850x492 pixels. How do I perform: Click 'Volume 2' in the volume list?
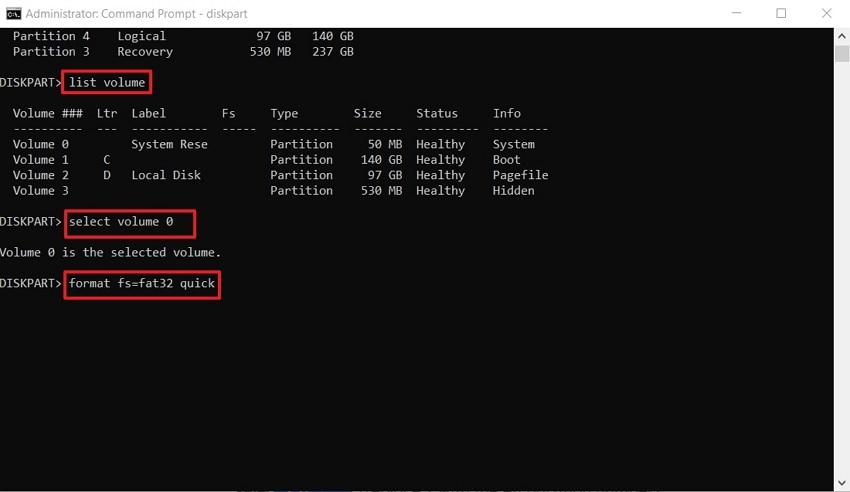click(41, 175)
